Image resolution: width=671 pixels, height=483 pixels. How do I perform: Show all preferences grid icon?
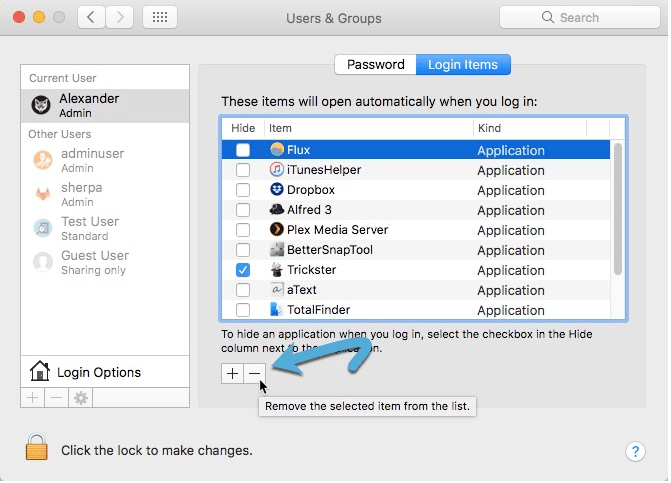point(160,18)
